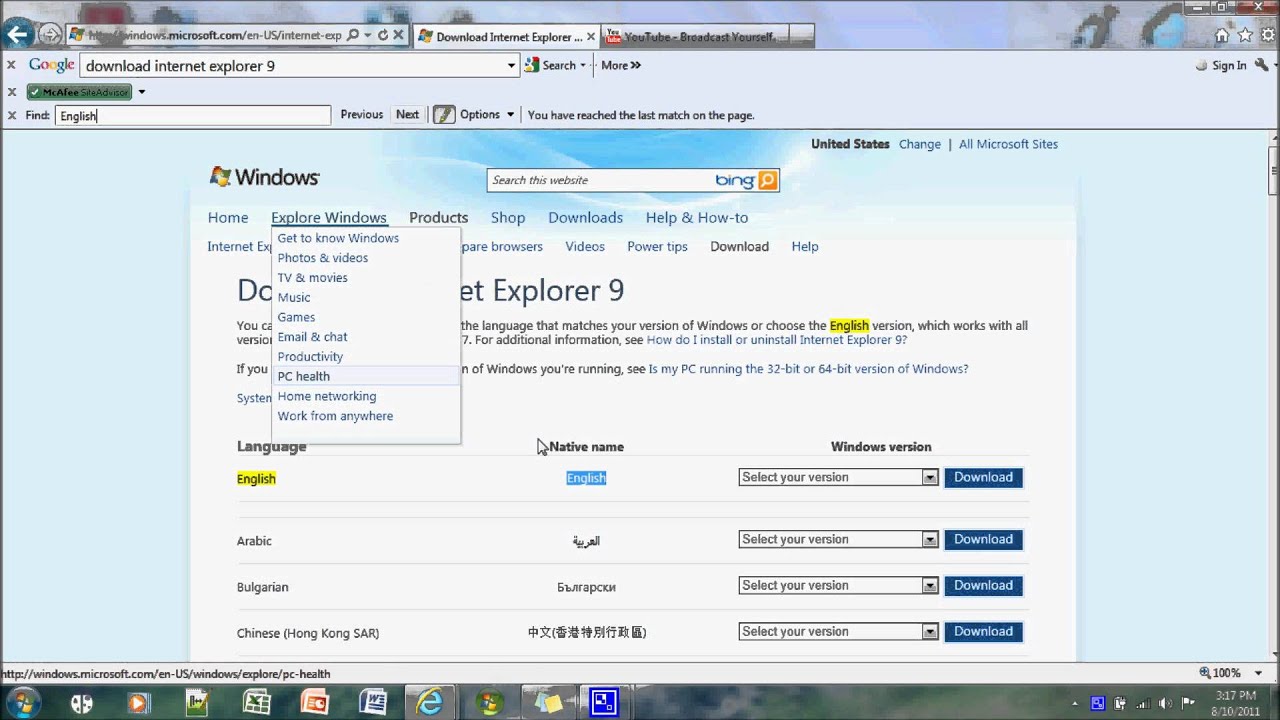Close the Find bar with its X
Screen dimensions: 1280x720
[x=11, y=115]
